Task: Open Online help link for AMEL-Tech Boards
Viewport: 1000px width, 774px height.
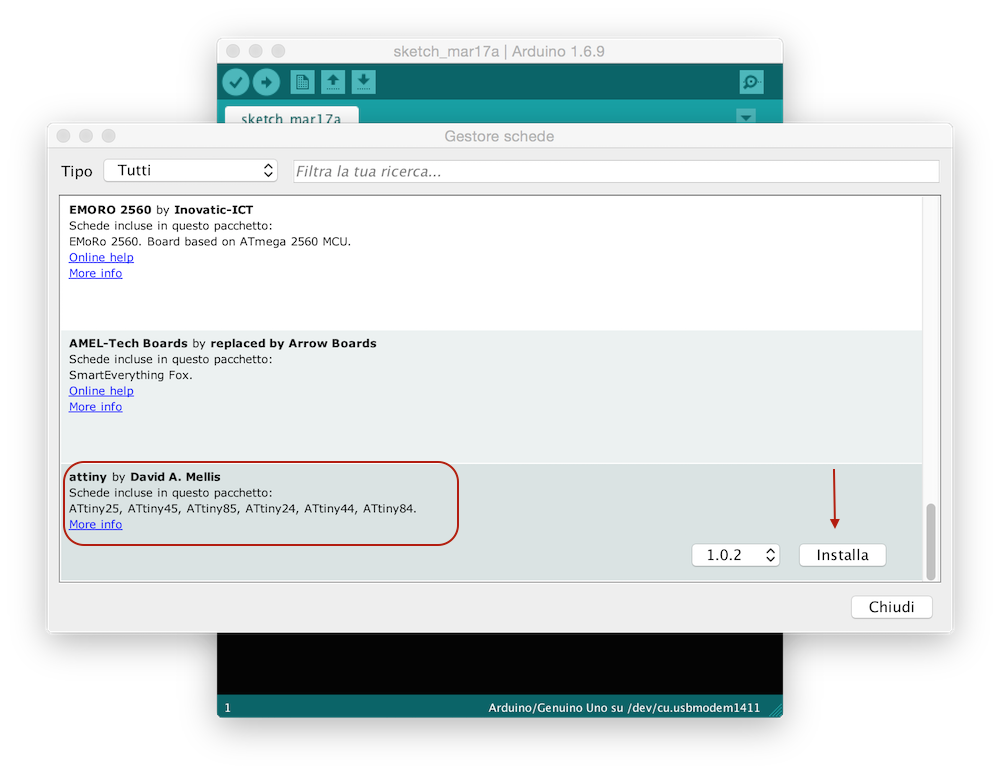Action: pos(101,391)
